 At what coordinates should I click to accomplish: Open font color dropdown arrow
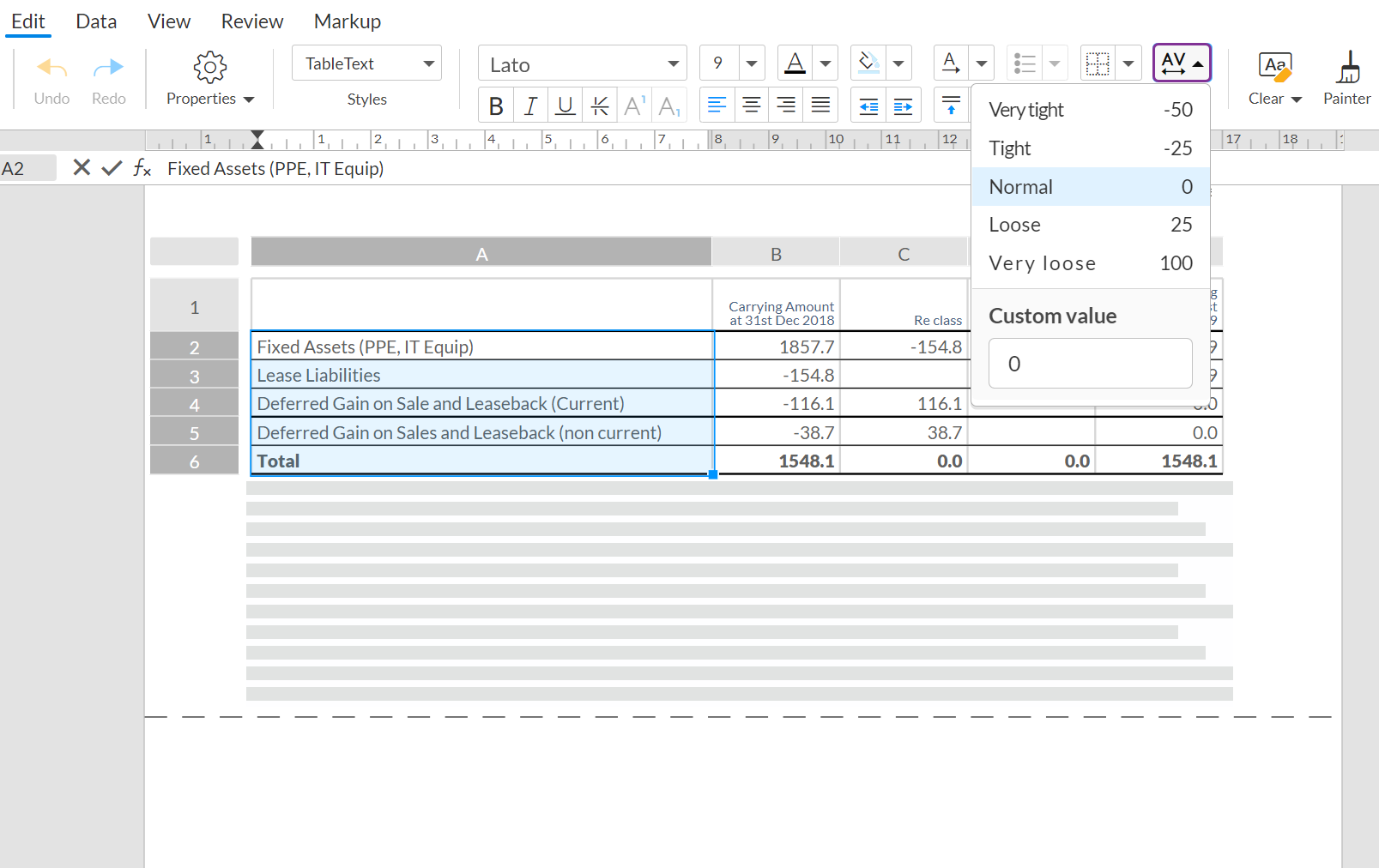[826, 63]
